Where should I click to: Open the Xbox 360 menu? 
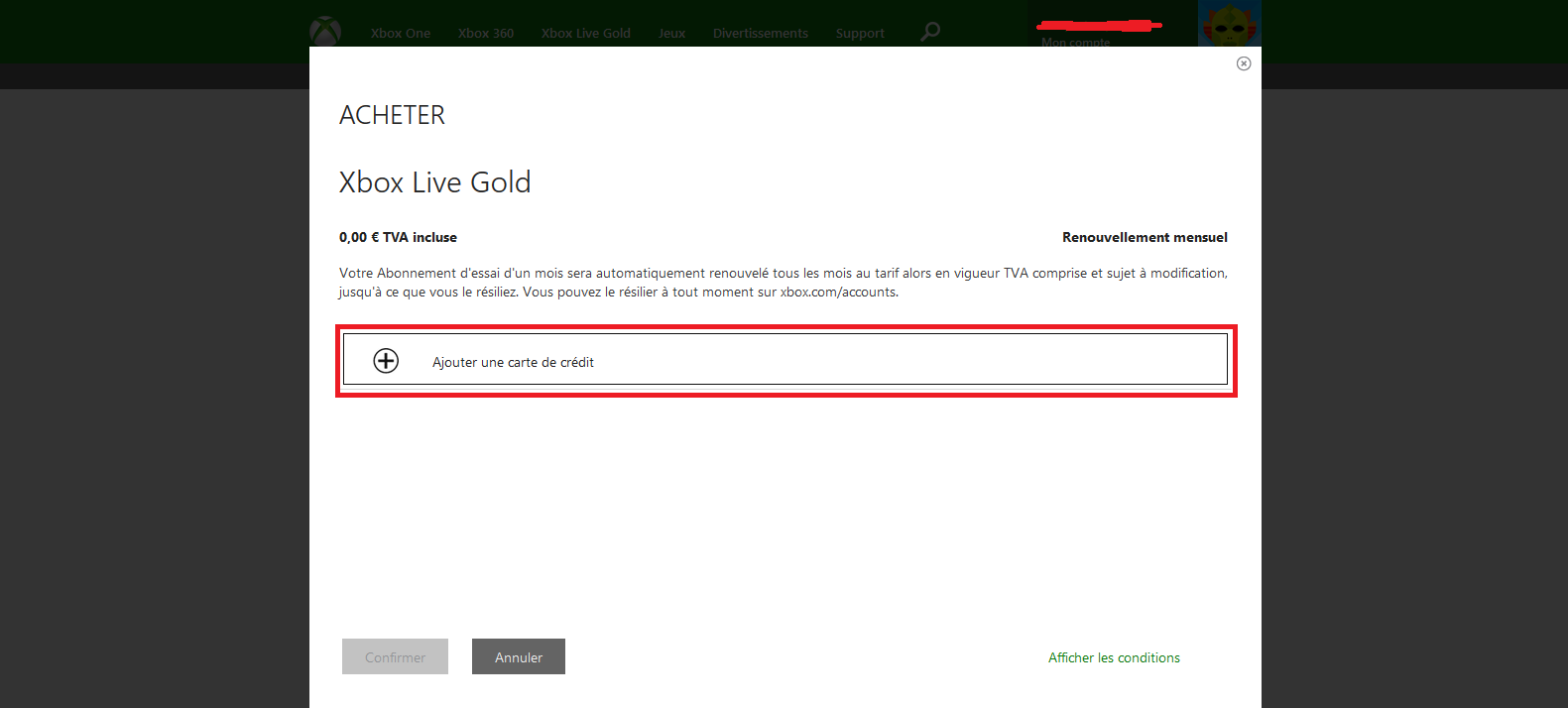click(x=486, y=33)
